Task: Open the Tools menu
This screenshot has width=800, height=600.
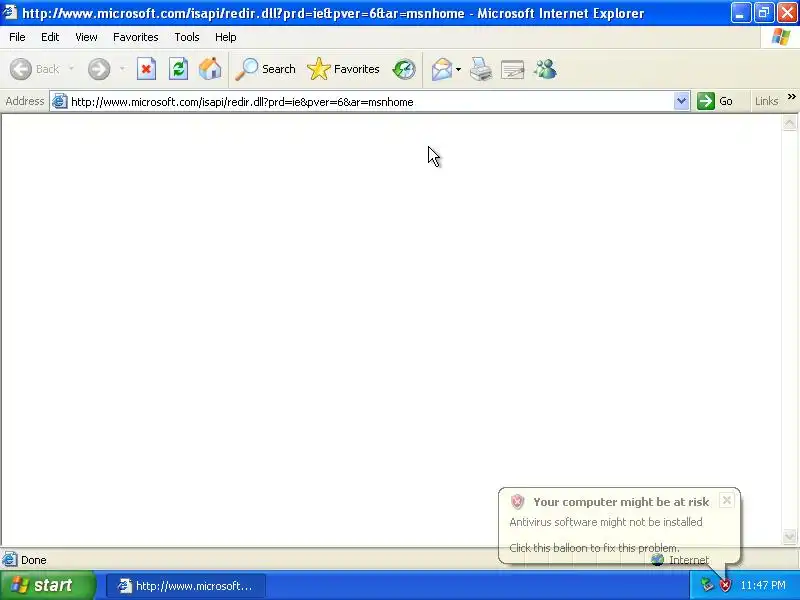Action: (187, 37)
